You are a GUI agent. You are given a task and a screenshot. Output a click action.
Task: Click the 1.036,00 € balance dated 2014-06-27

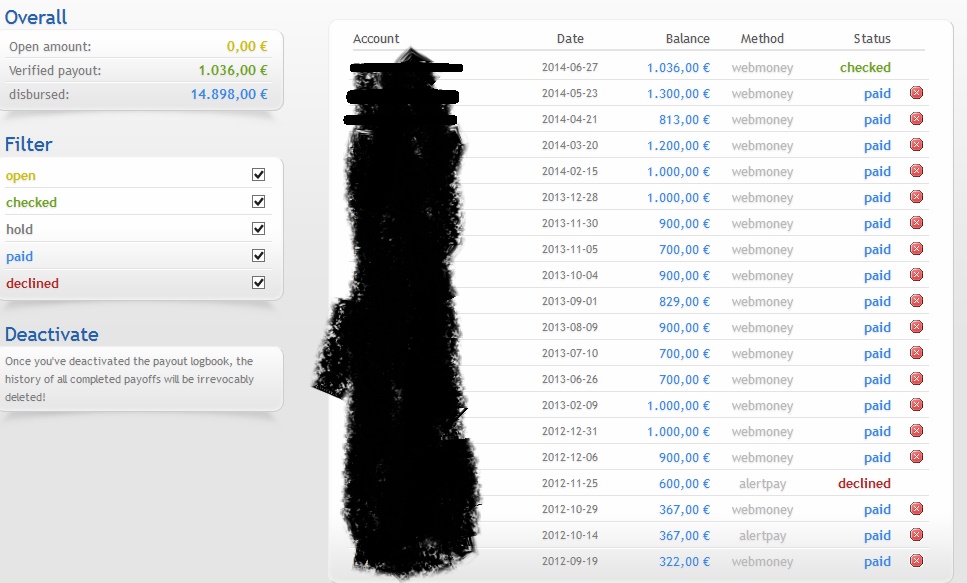tap(678, 68)
